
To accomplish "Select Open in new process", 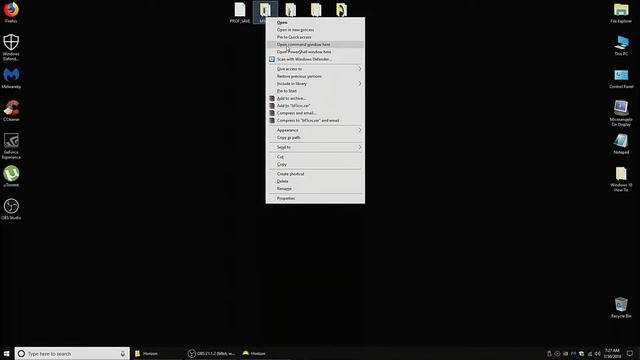I will 315,30.
